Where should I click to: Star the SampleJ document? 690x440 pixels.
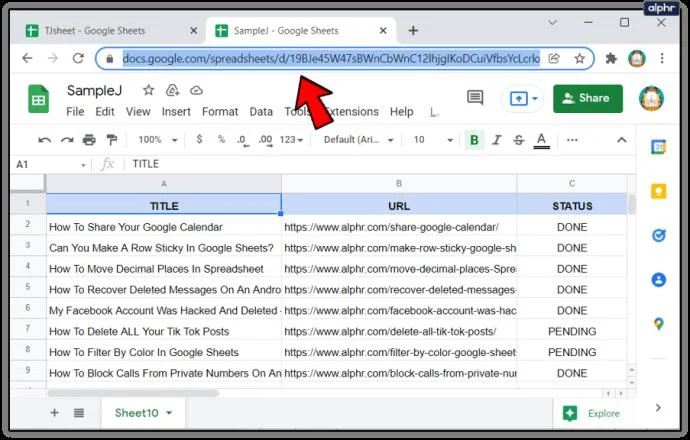149,90
